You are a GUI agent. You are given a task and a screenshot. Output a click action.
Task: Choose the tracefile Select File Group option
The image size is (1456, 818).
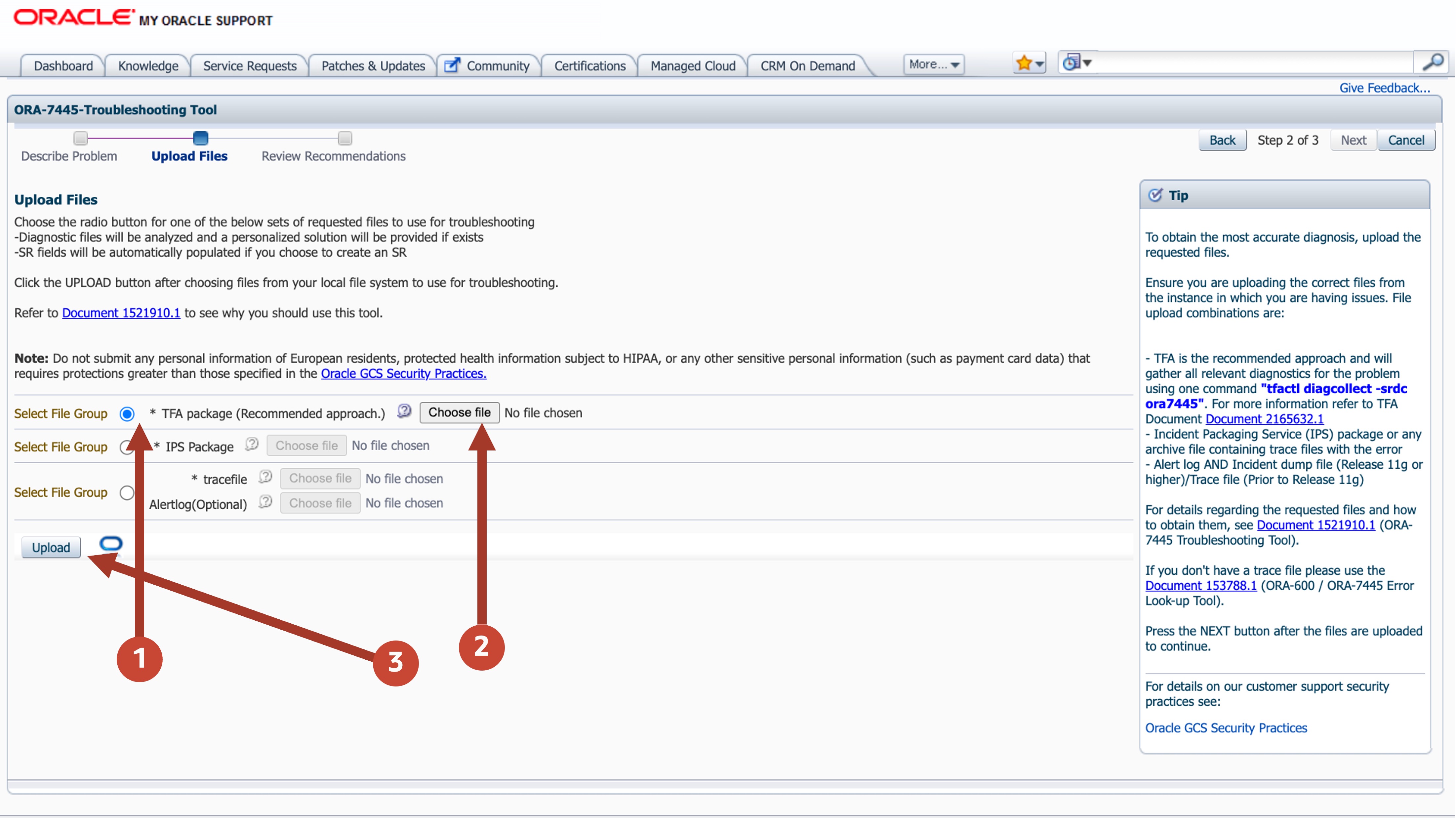127,492
